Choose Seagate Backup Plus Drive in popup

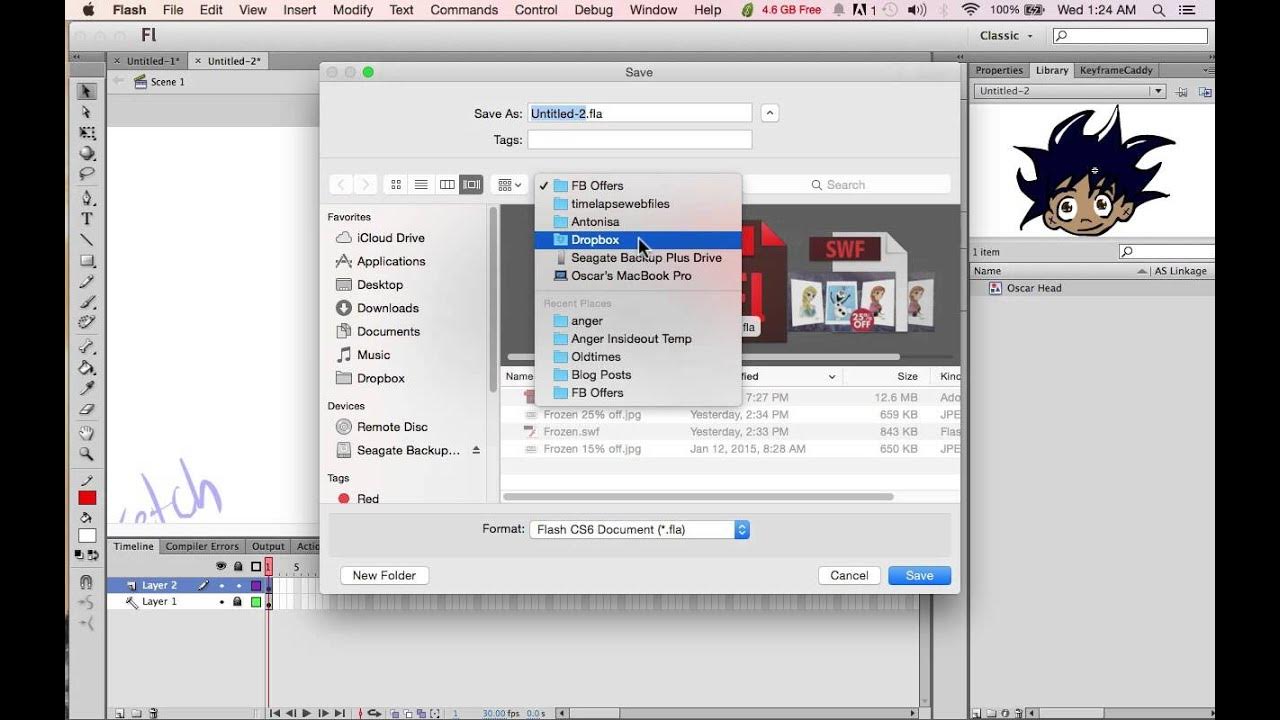point(638,258)
